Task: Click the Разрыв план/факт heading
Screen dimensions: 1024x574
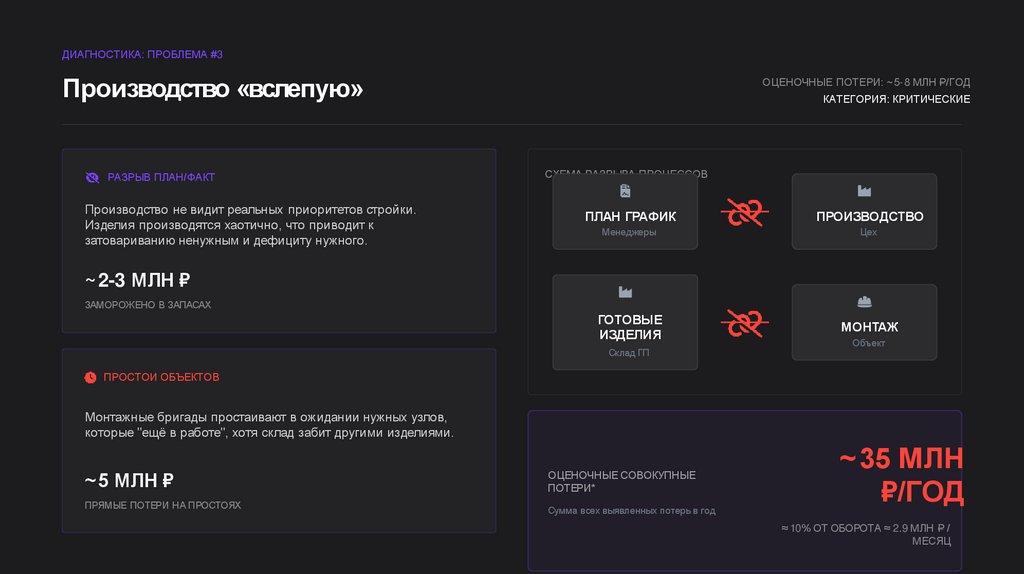Action: coord(161,177)
